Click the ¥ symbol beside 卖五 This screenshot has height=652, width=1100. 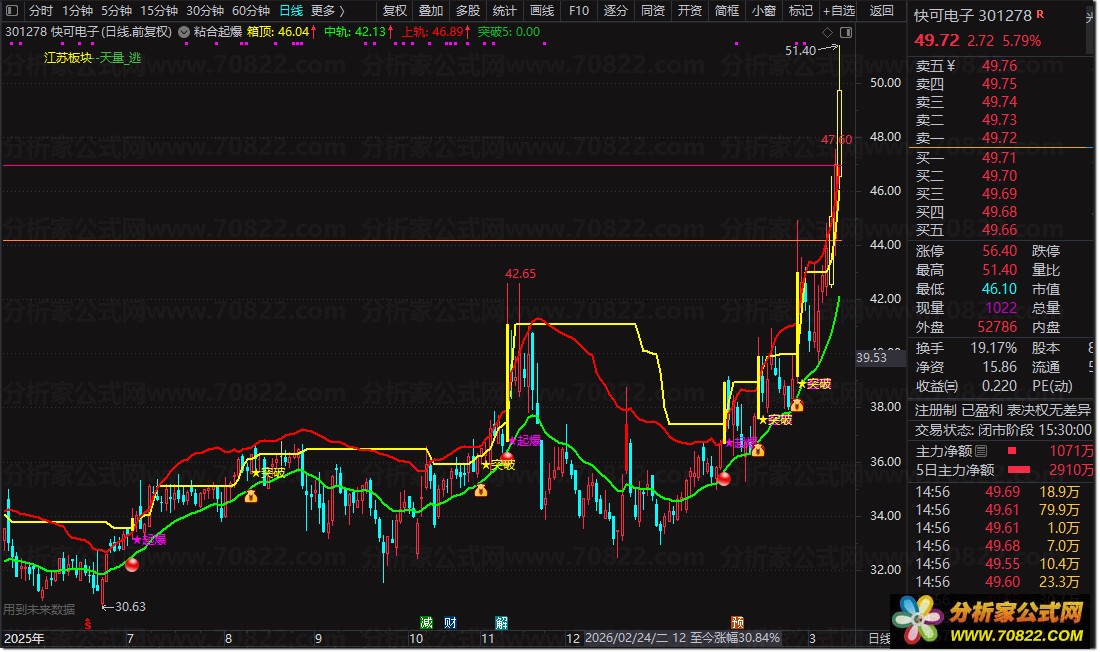(951, 66)
